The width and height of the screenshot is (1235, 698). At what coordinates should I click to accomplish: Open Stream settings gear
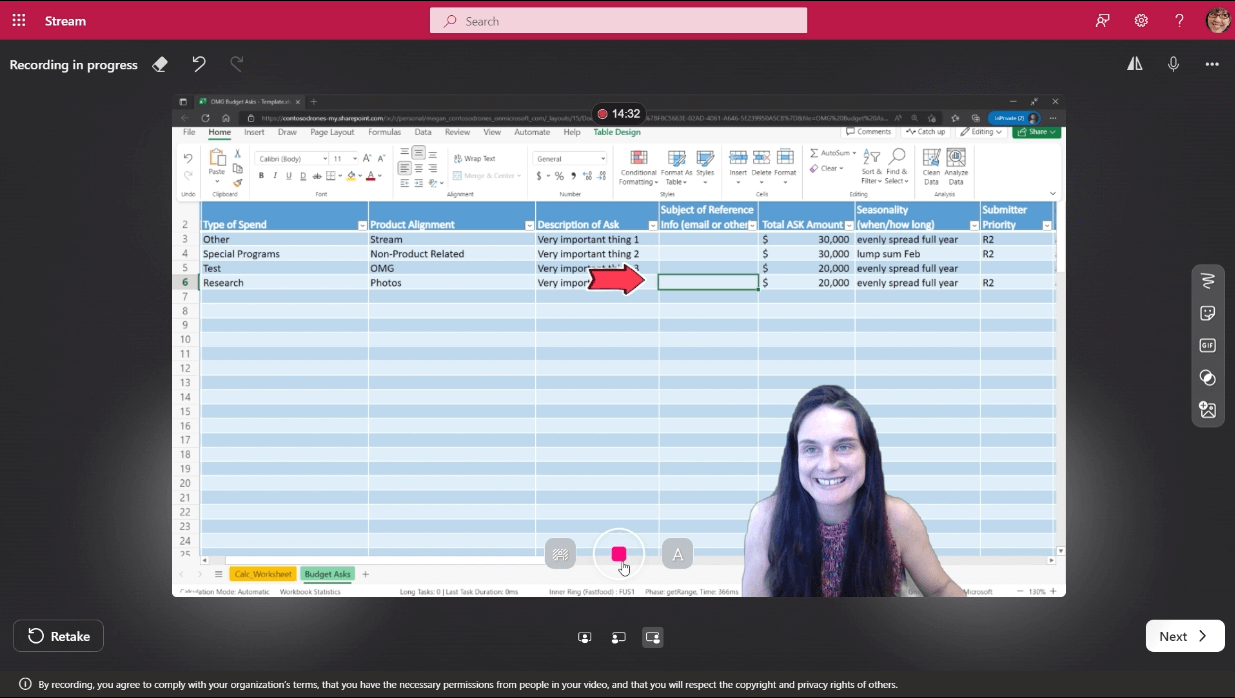pos(1141,20)
